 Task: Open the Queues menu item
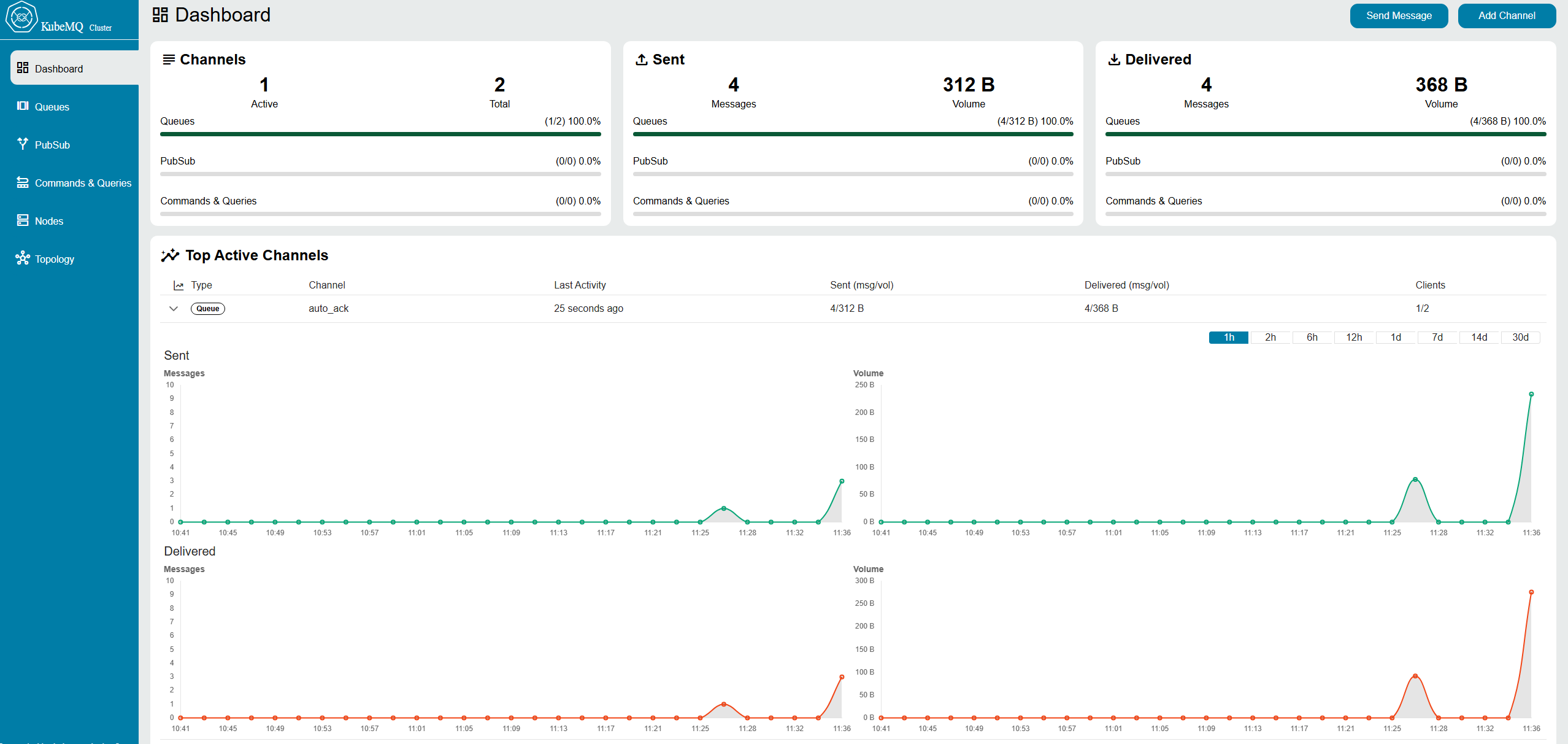(x=52, y=107)
